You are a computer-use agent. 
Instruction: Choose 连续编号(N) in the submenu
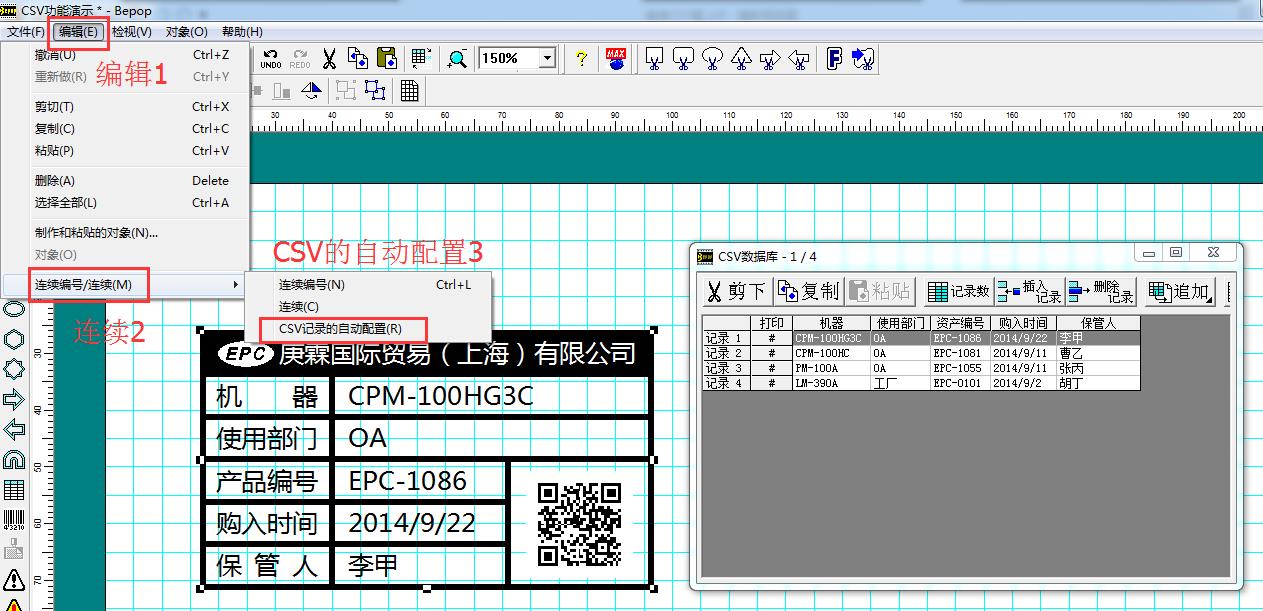point(367,285)
